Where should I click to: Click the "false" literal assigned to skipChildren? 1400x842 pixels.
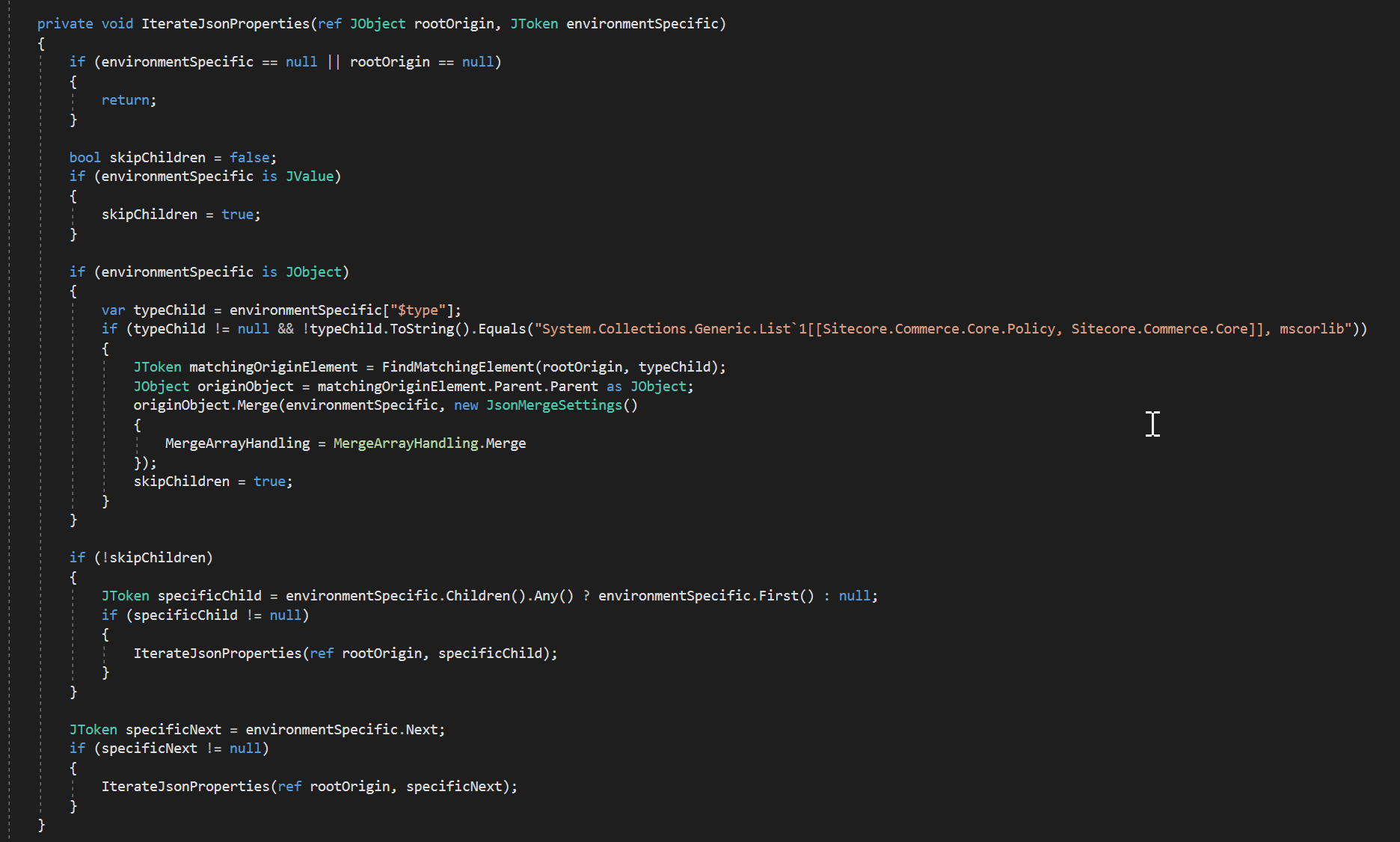[249, 158]
